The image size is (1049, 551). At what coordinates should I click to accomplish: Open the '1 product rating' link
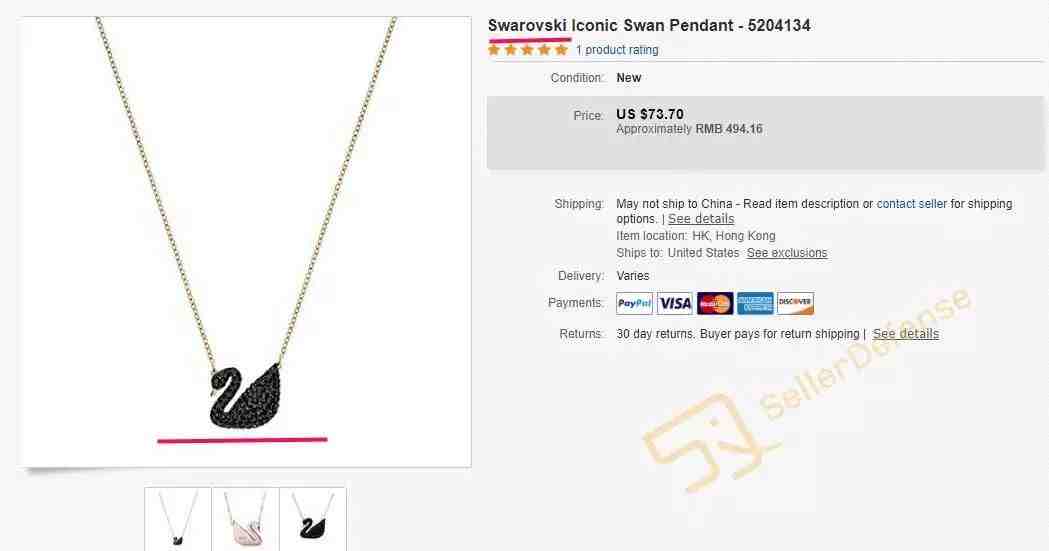617,49
